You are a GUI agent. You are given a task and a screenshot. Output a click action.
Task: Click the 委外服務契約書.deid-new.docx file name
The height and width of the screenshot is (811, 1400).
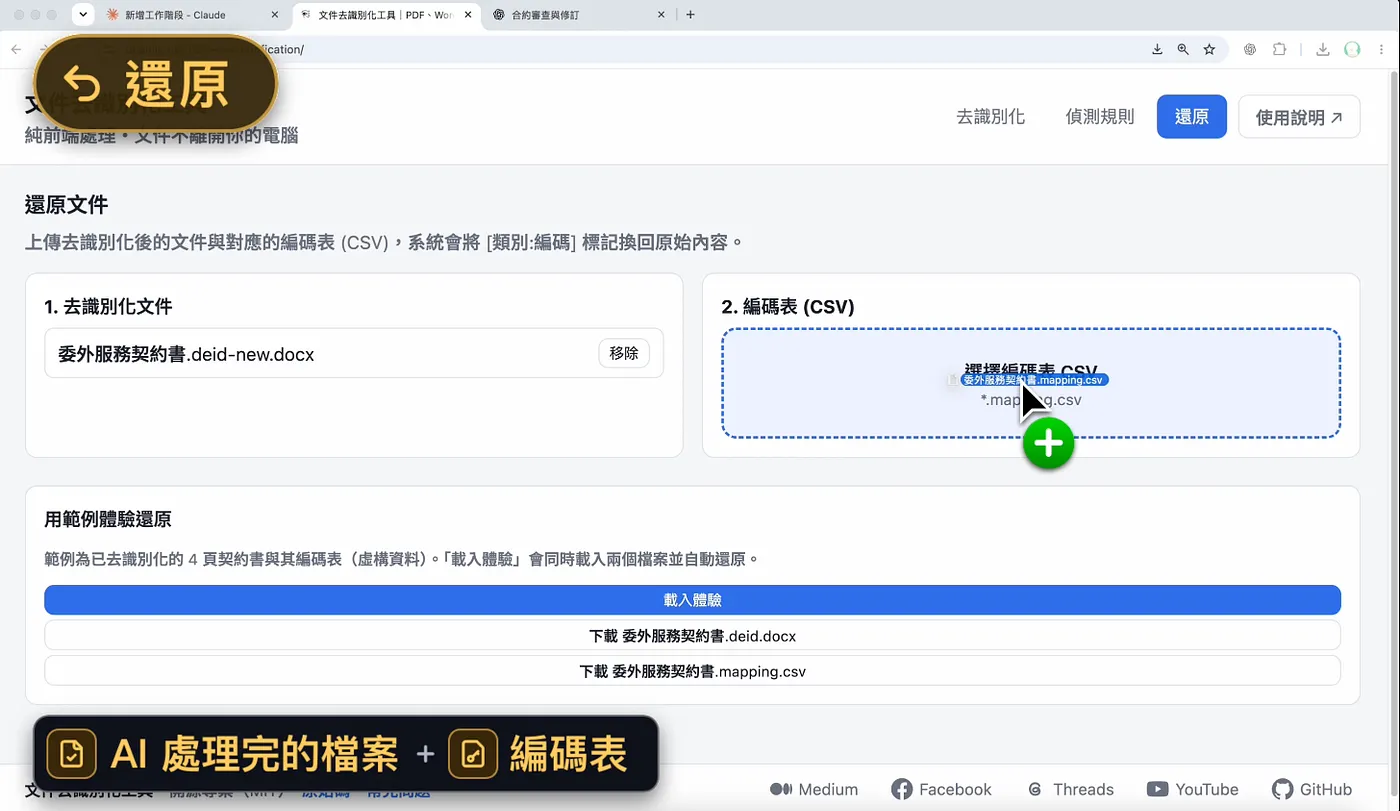(x=186, y=354)
